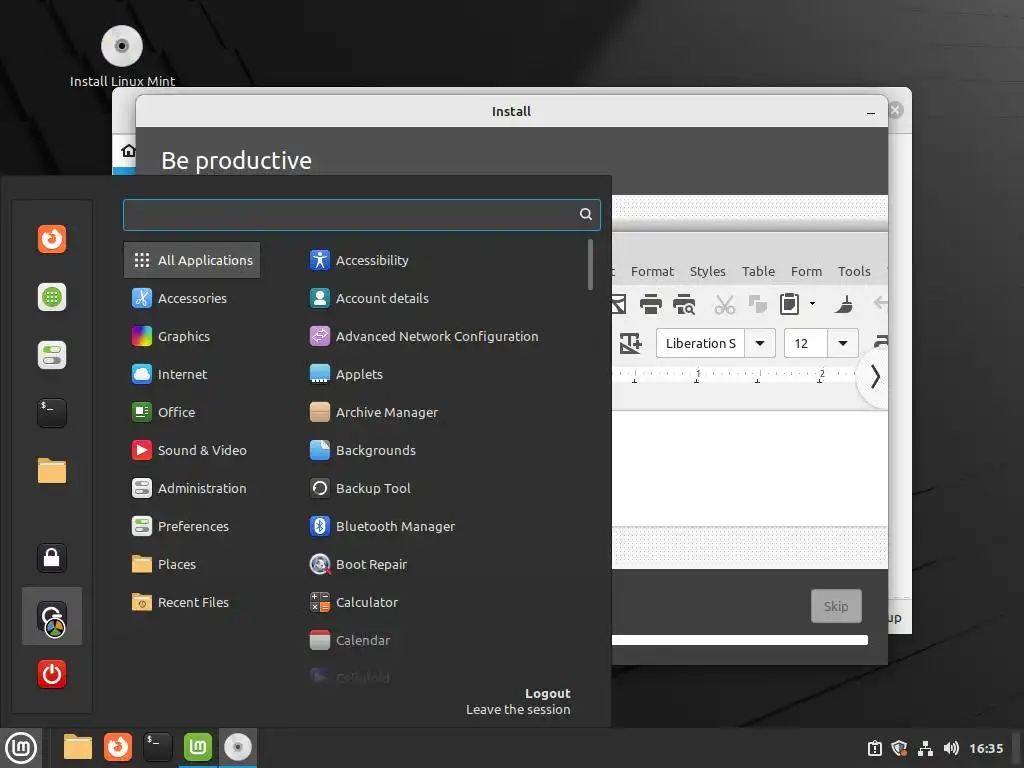Select the Accessories category
Screen dimensions: 1024x768
[180, 298]
